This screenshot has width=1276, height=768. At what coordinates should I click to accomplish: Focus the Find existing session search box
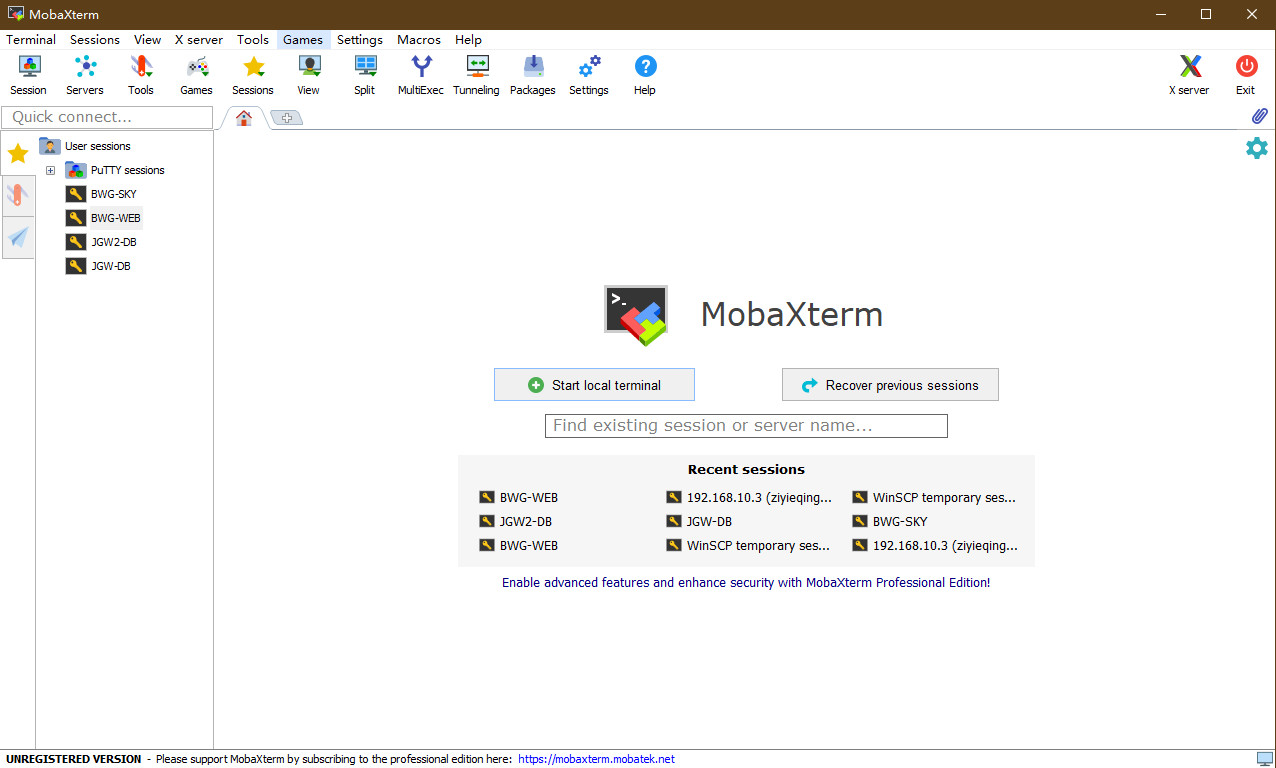tap(746, 426)
